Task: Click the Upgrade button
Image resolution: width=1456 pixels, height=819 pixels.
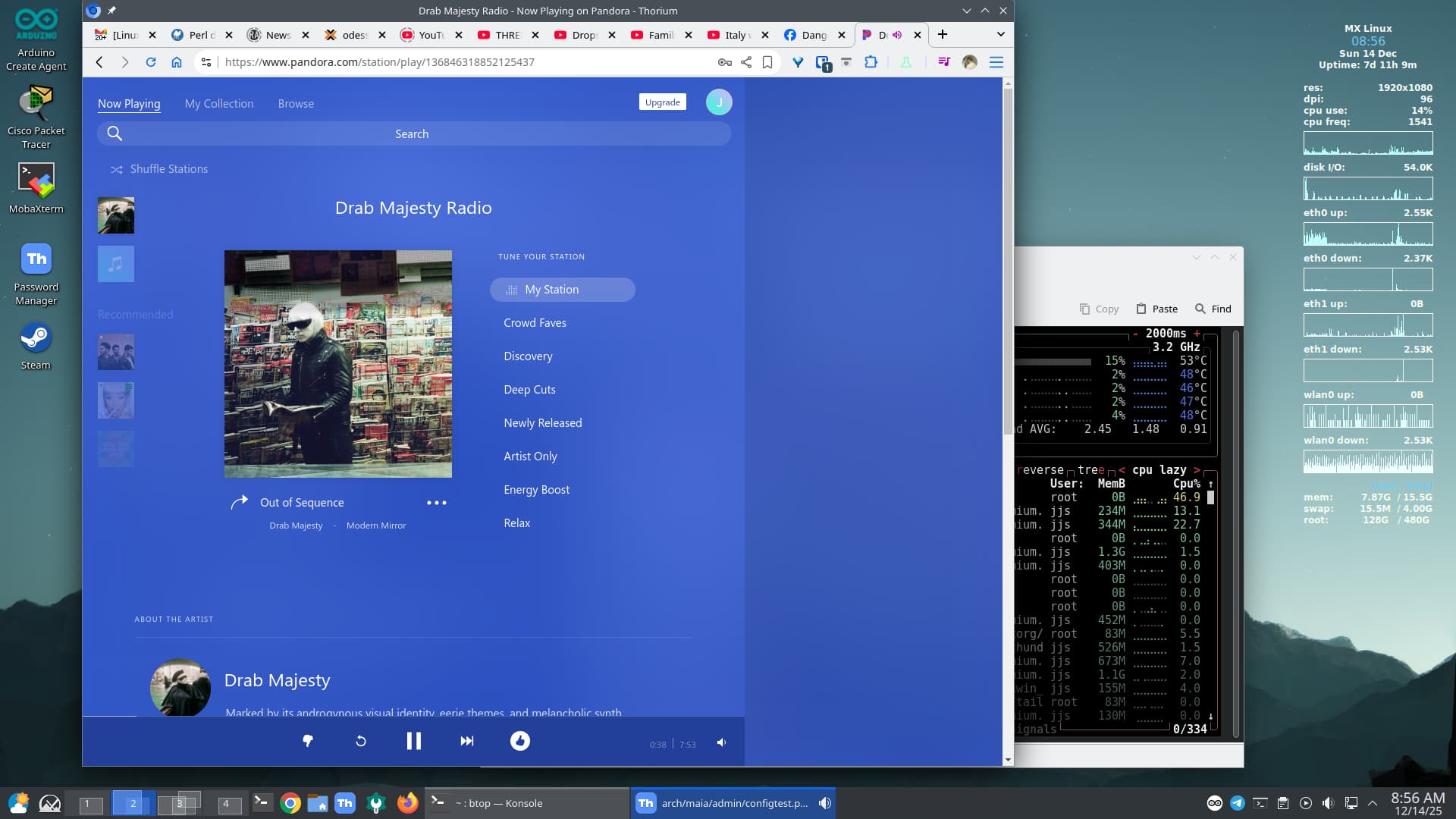Action: point(662,102)
